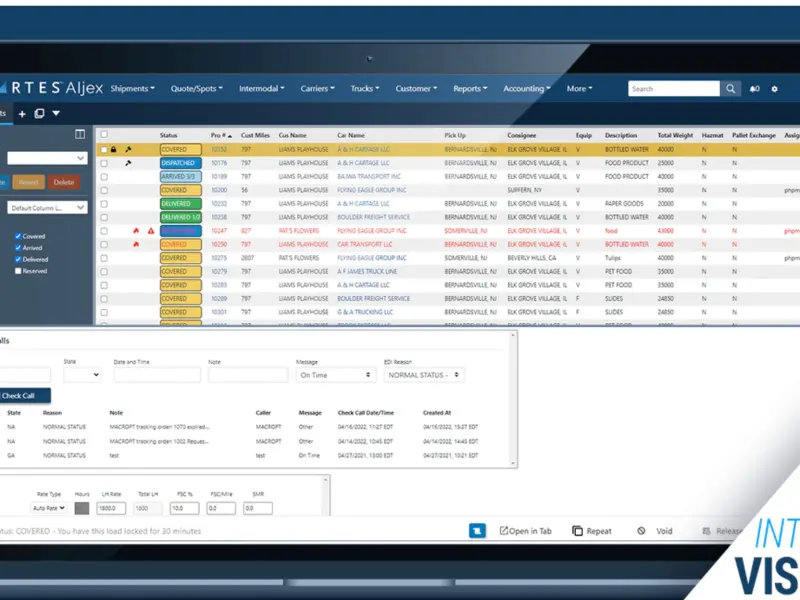Check the row checkbox for Pro 10176
800x600 pixels.
click(104, 163)
